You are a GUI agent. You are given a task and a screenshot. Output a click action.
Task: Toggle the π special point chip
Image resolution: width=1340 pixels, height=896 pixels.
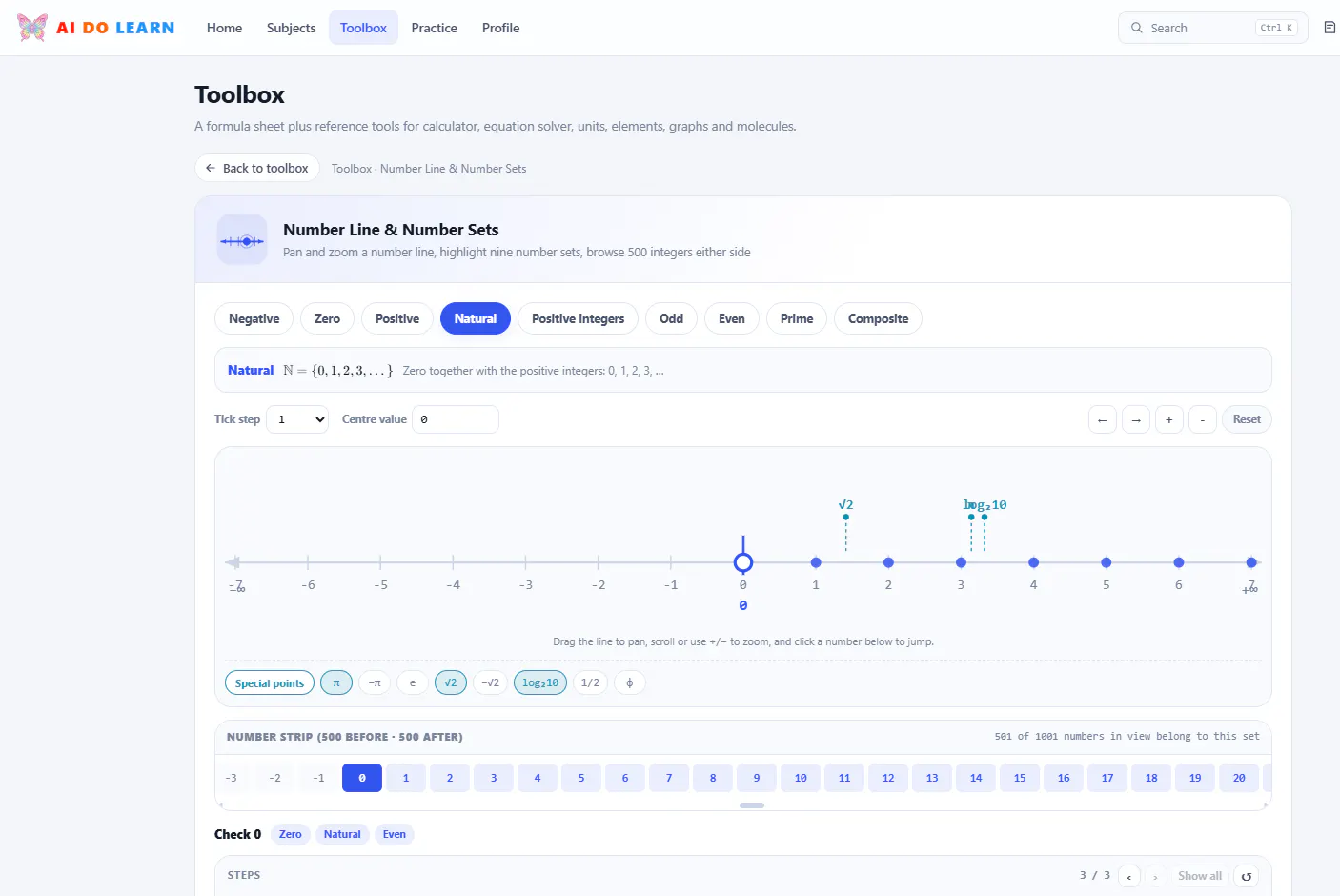(x=336, y=682)
